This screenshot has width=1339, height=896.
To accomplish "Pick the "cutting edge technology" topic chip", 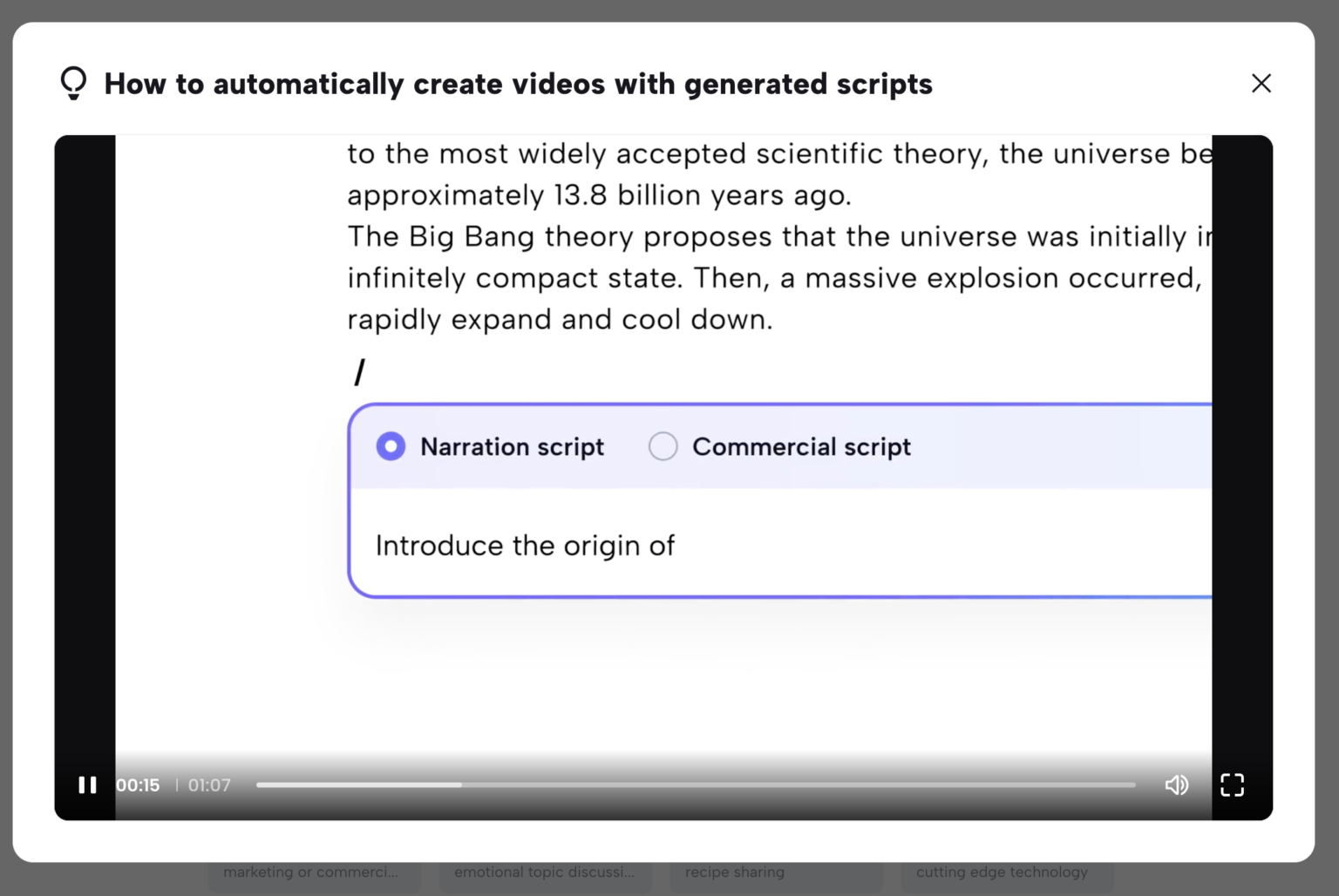I will 1002,873.
